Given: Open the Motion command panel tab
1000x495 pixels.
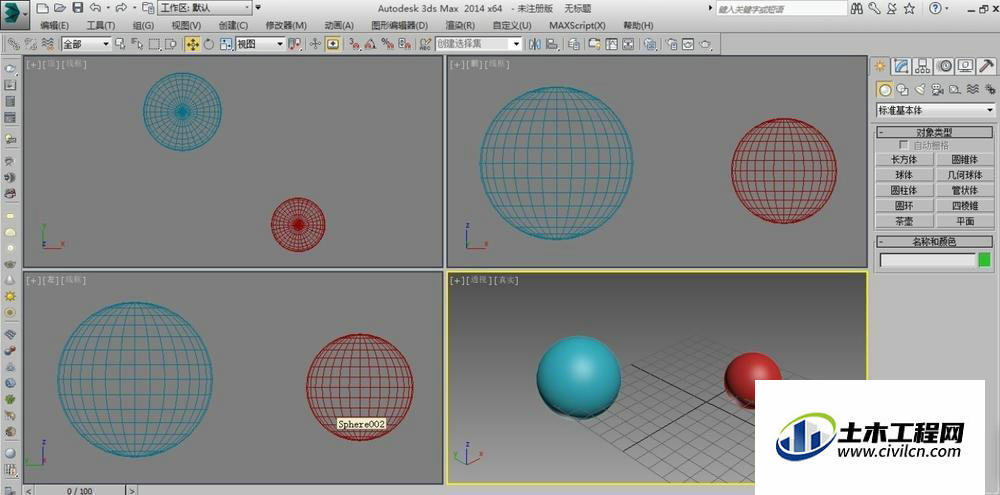Looking at the screenshot, I should click(x=945, y=66).
